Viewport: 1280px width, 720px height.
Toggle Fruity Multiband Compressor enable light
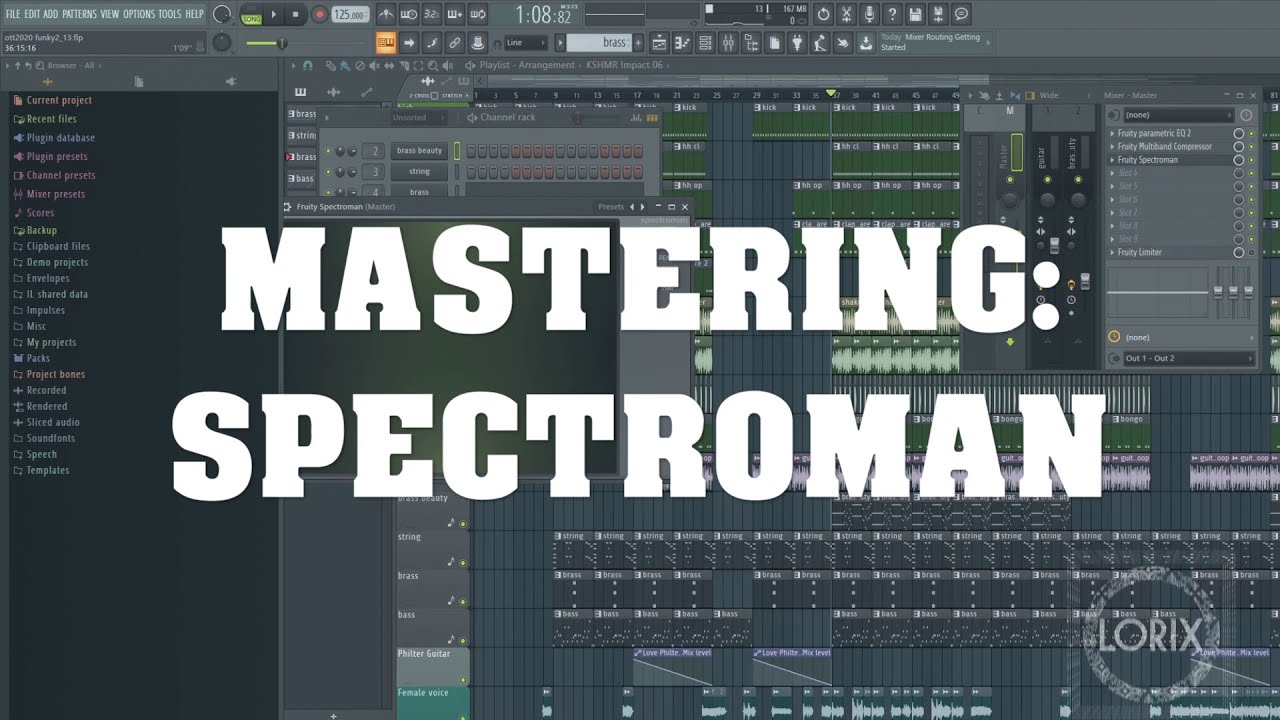point(1250,146)
